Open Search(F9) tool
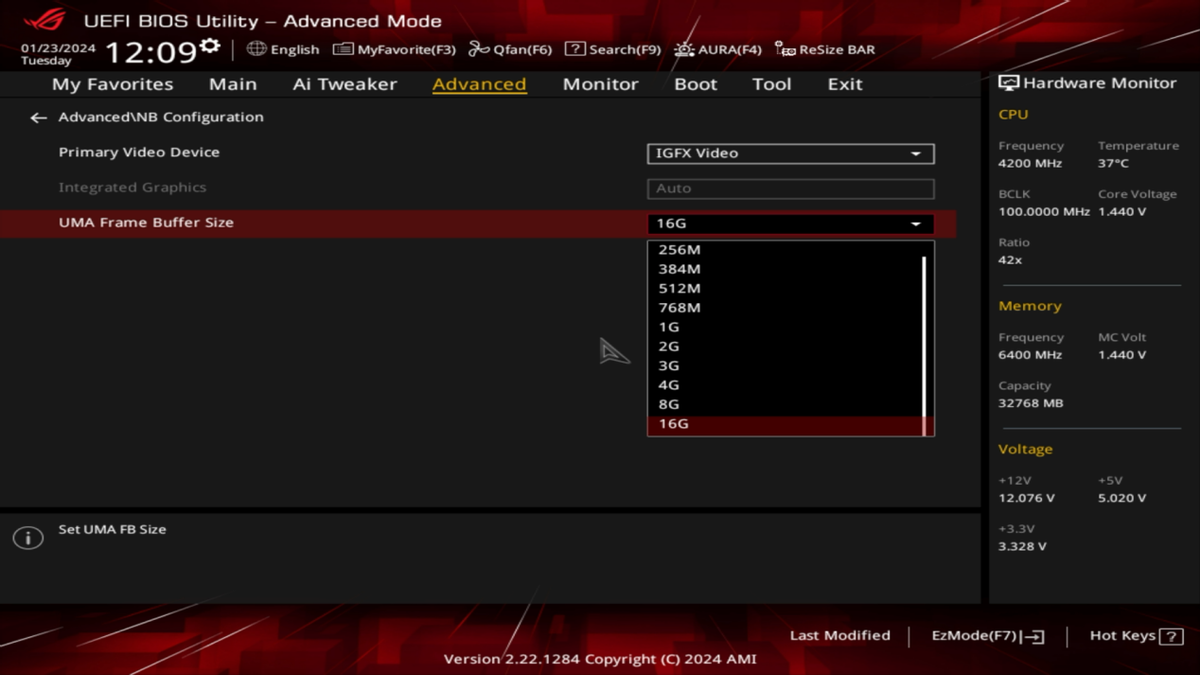The height and width of the screenshot is (675, 1200). point(612,49)
